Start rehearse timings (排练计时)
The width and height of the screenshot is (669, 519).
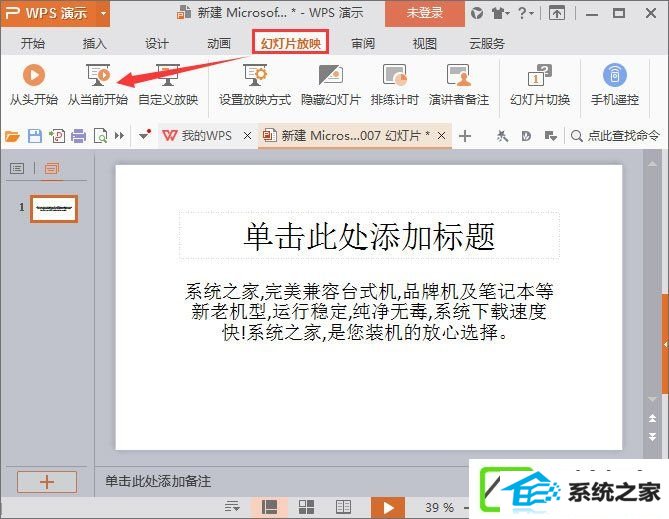click(394, 85)
